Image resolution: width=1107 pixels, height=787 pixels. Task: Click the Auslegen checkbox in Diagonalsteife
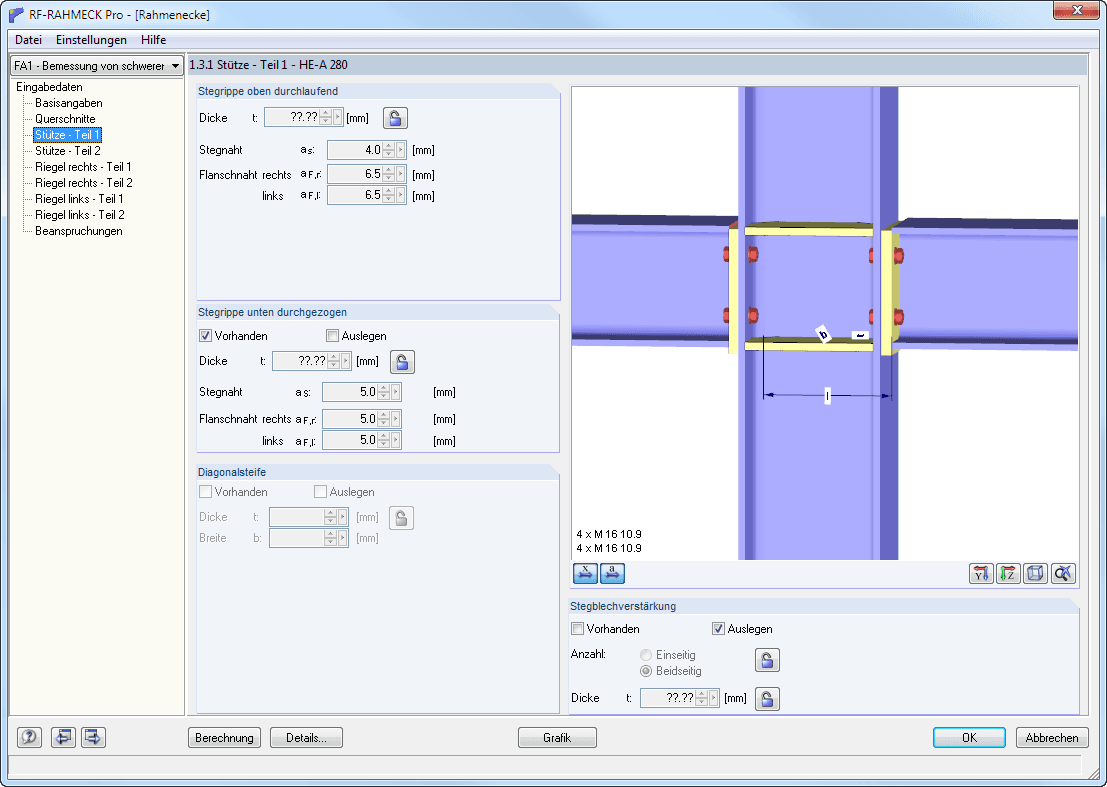[321, 492]
